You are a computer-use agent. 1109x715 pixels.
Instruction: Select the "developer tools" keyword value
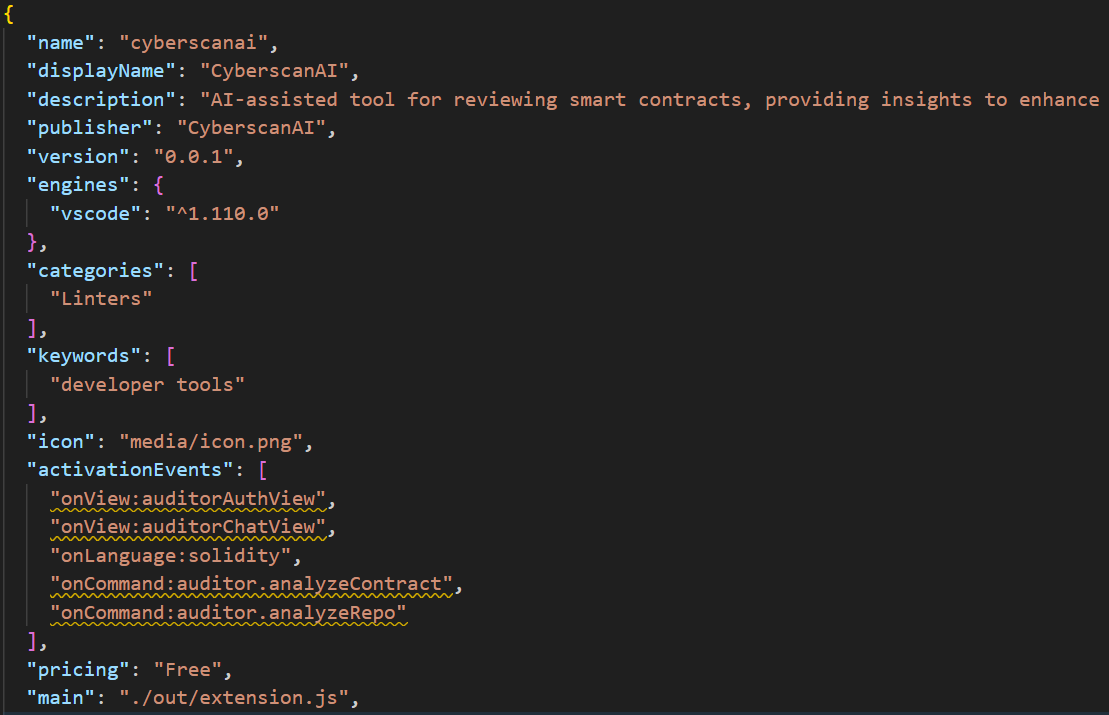click(147, 385)
